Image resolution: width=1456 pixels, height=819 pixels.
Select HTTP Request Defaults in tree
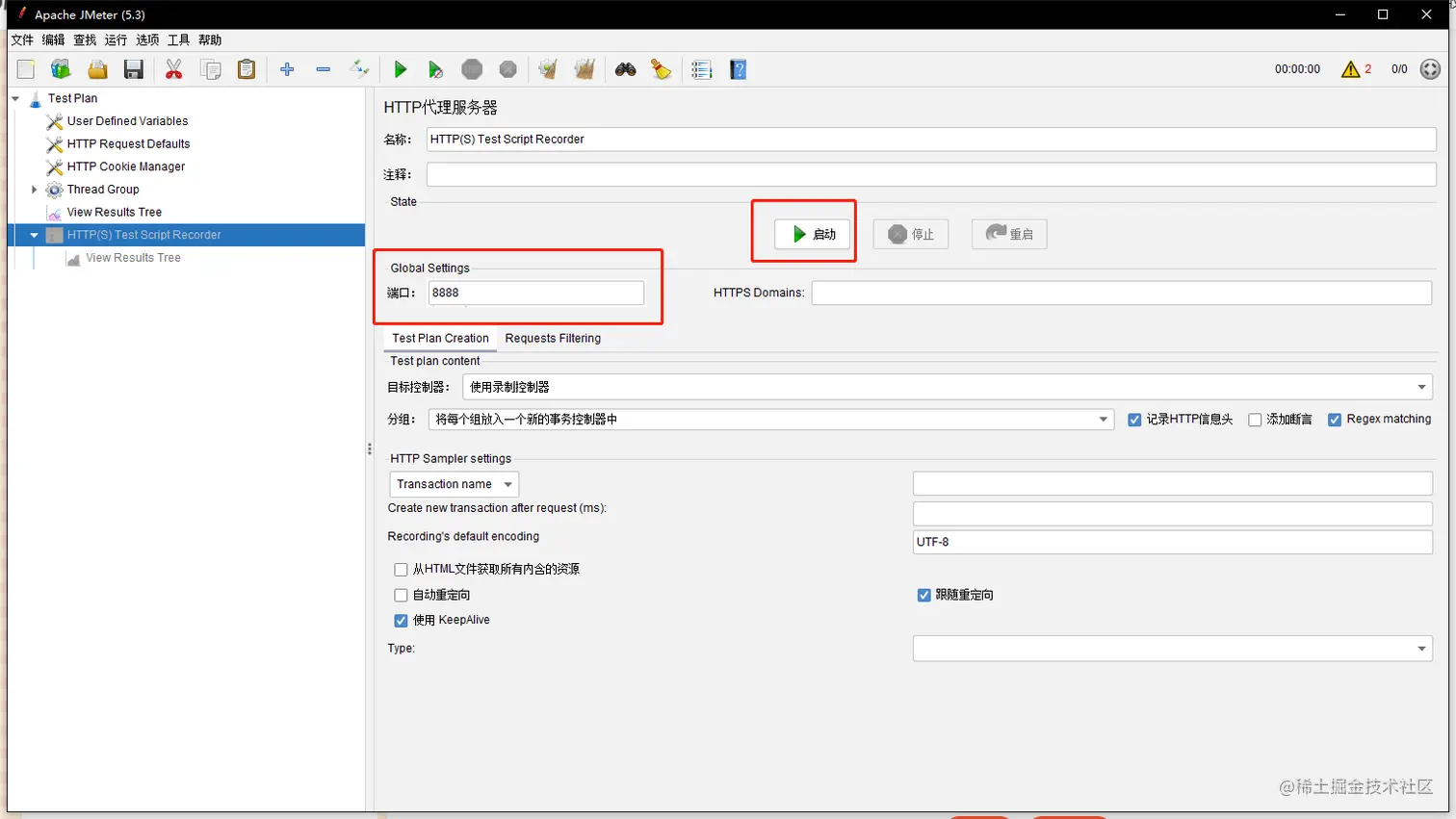tap(128, 144)
